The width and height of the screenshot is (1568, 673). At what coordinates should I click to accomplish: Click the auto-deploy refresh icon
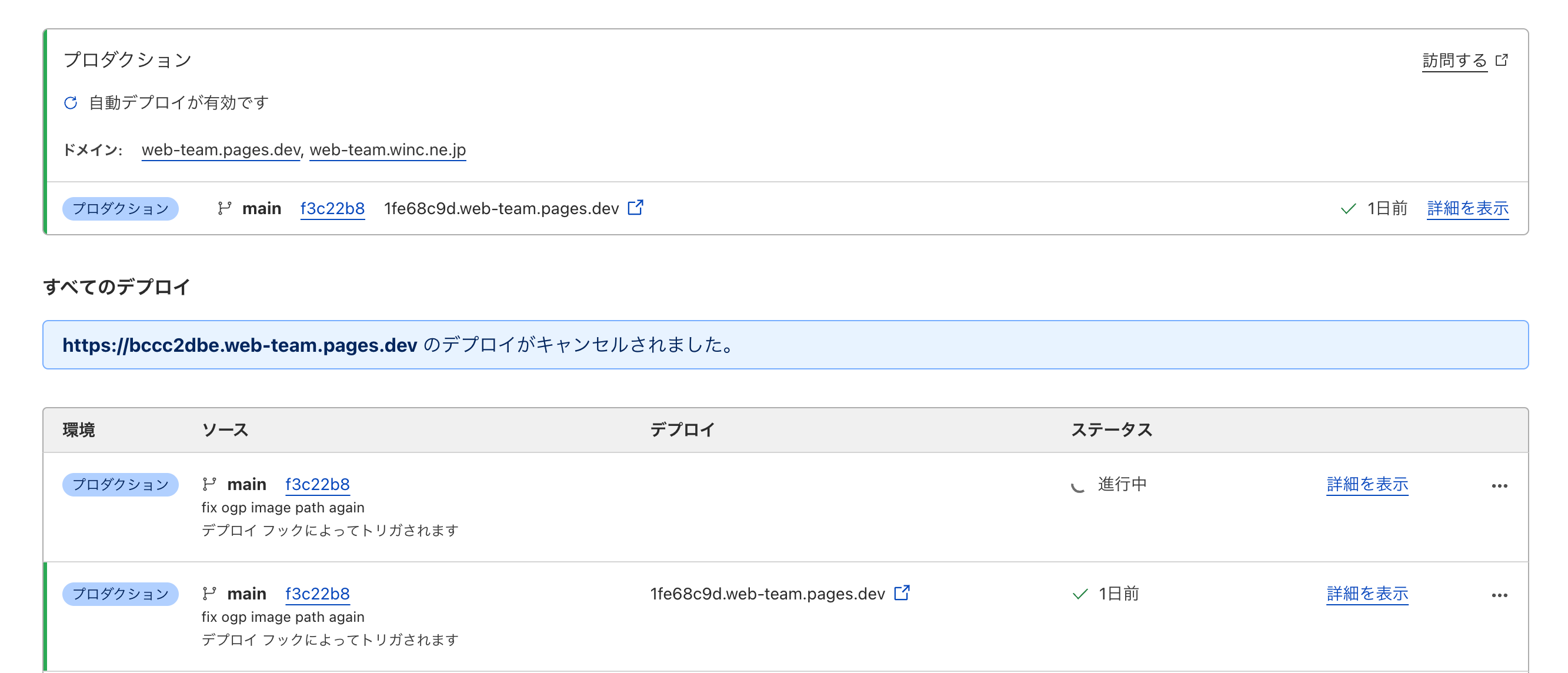tap(71, 102)
